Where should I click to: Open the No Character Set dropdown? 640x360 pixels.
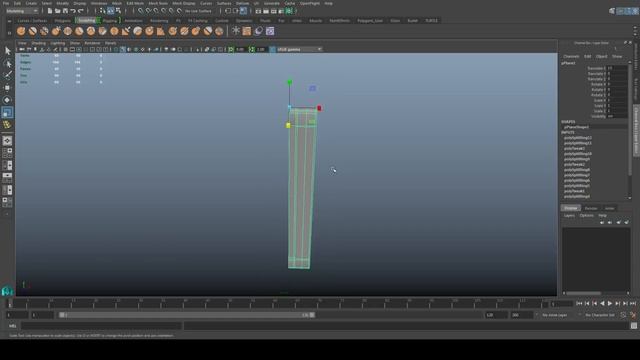pyautogui.click(x=600, y=315)
